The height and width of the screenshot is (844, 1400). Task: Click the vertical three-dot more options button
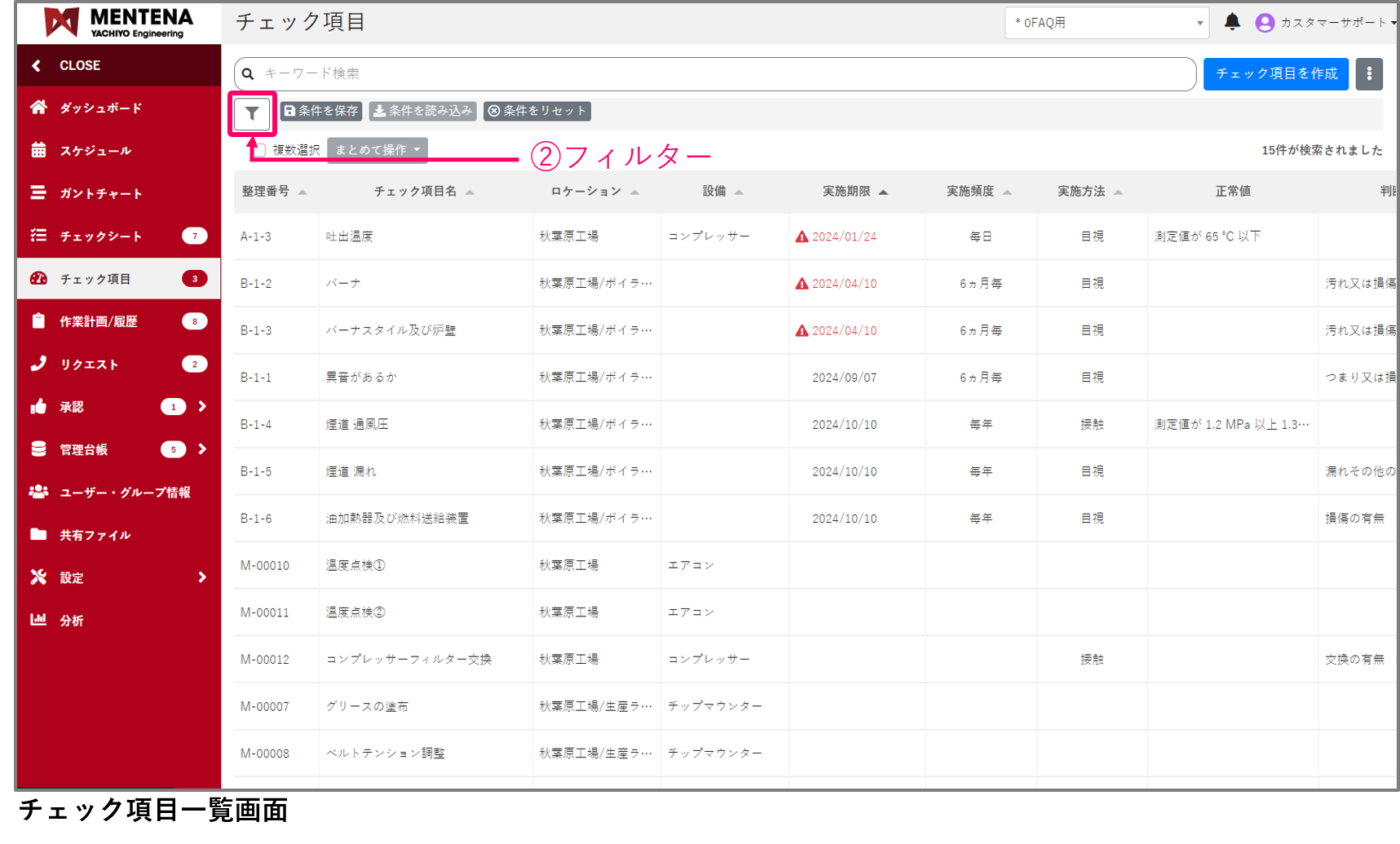(x=1369, y=74)
